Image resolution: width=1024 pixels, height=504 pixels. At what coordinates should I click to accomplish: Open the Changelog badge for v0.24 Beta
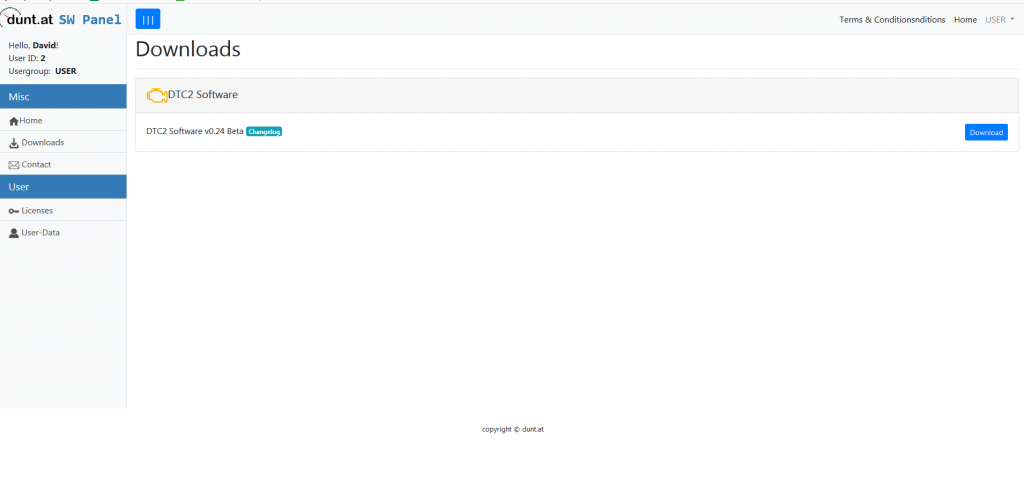[x=264, y=131]
